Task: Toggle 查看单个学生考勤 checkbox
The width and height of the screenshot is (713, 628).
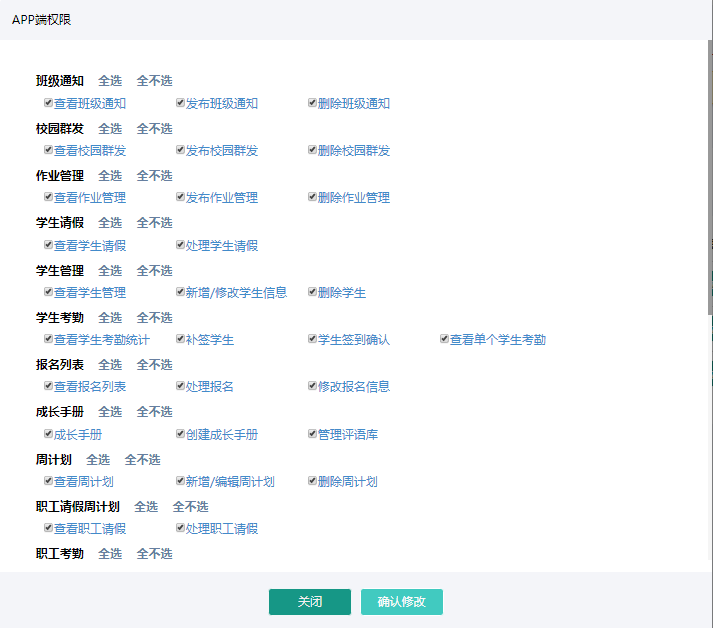Action: (444, 339)
